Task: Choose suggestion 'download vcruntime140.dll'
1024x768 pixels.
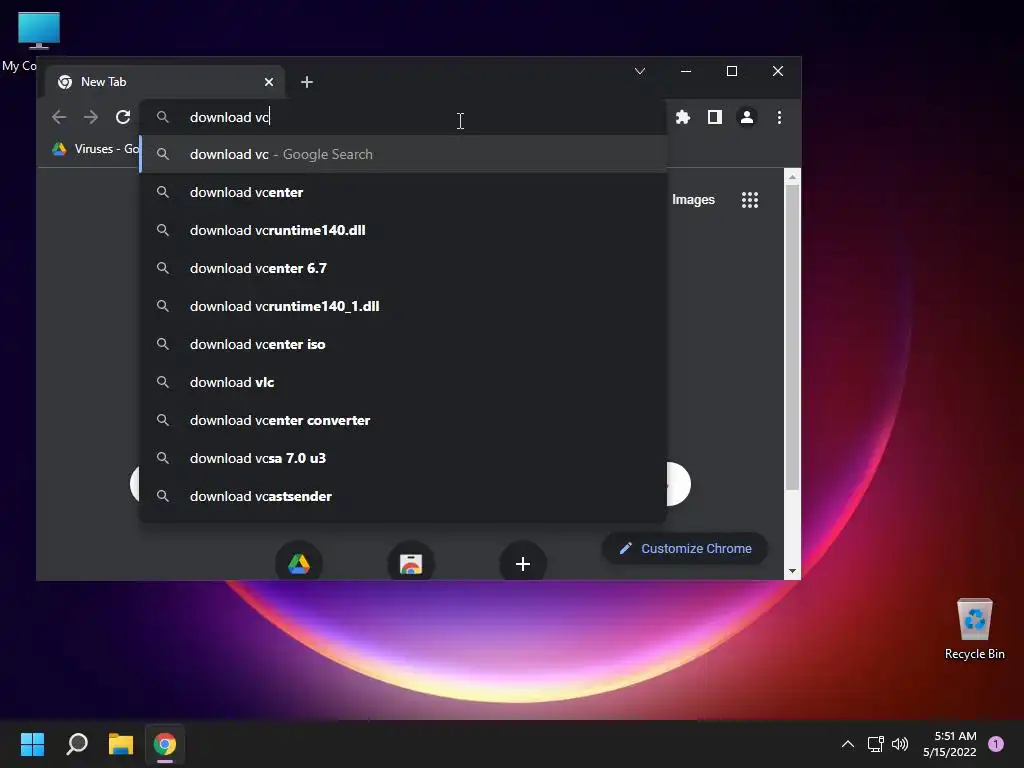Action: [404, 231]
